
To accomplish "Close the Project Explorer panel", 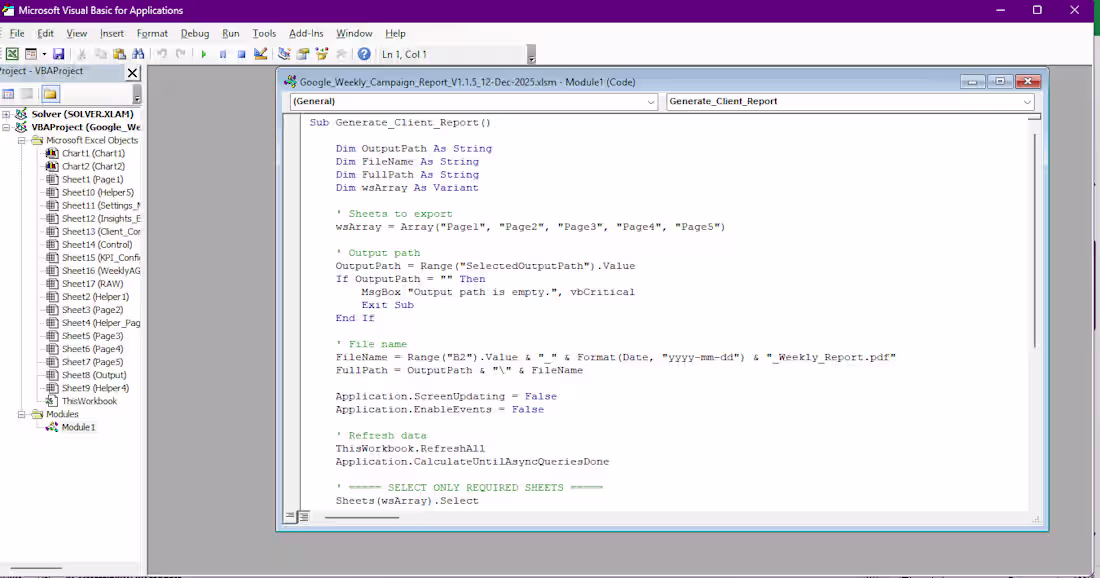I will (x=133, y=72).
